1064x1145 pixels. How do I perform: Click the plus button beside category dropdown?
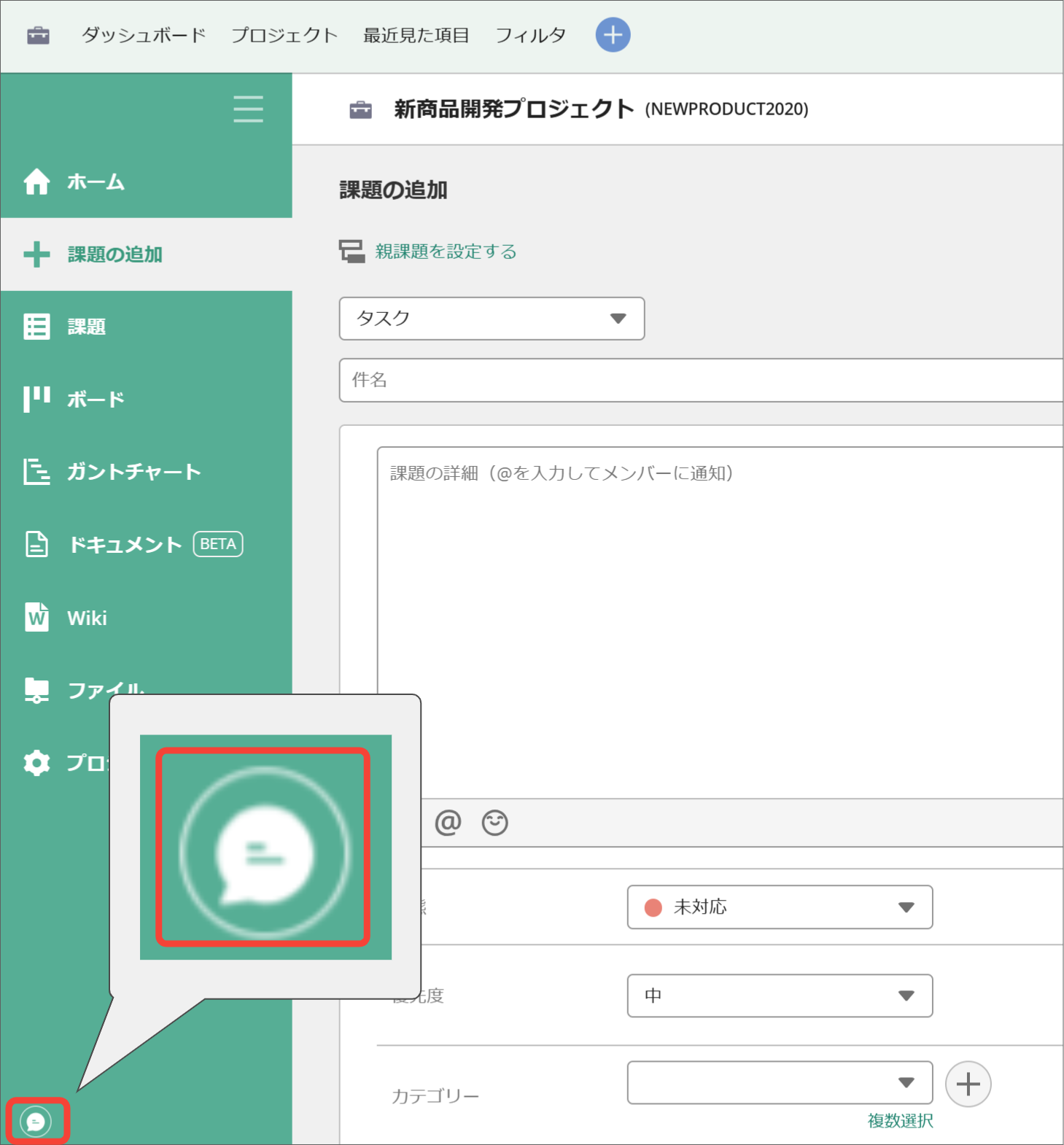pyautogui.click(x=968, y=1084)
